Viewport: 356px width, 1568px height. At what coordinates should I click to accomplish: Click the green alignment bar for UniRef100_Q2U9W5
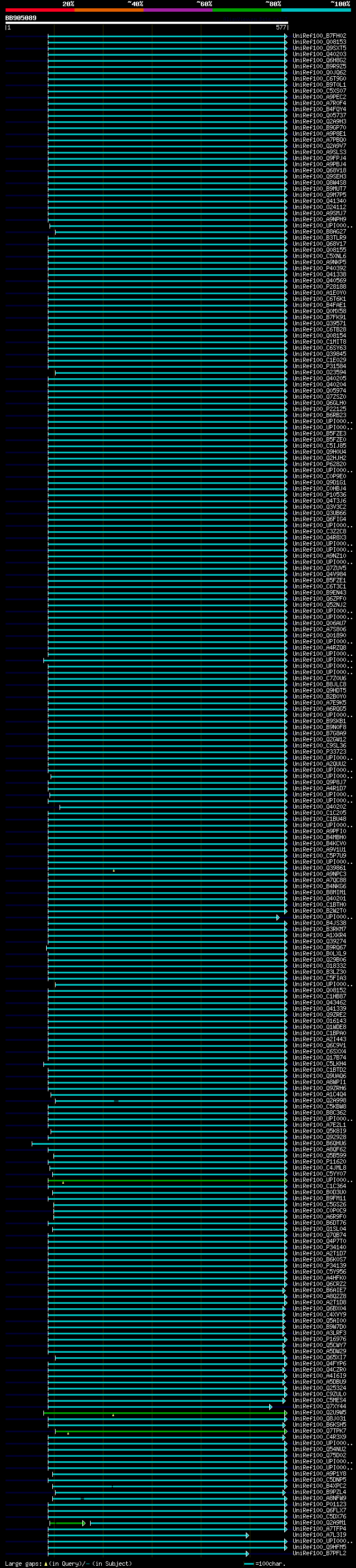pos(166,1413)
